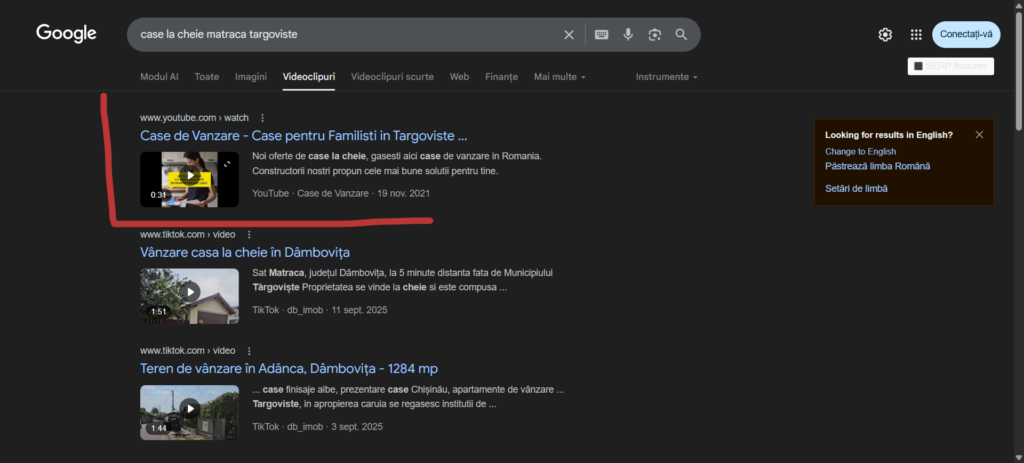Click the www.youtube.com › watch breadcrumb
This screenshot has height=463, width=1024.
coord(195,118)
